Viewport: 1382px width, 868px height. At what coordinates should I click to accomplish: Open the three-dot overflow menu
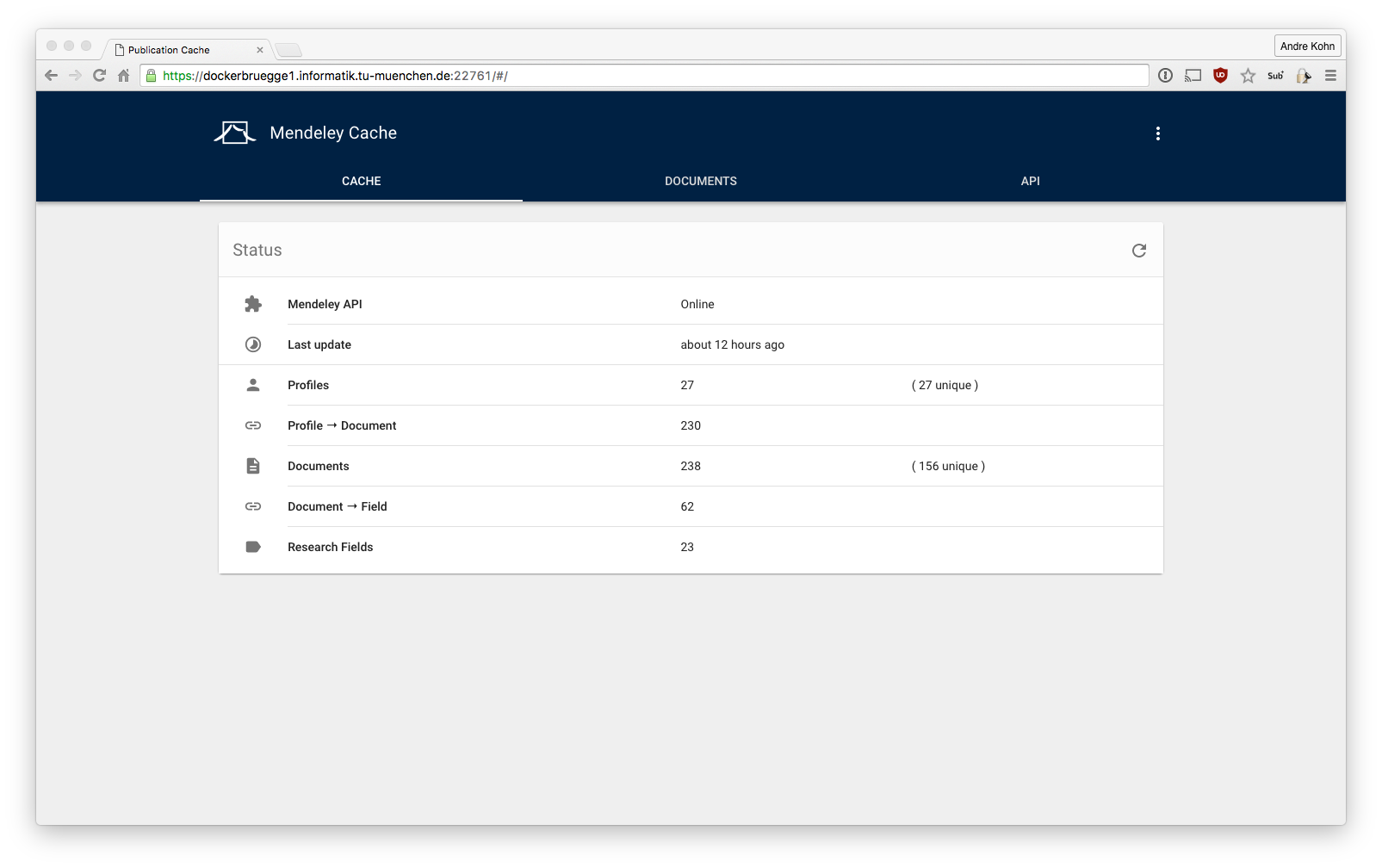1157,133
